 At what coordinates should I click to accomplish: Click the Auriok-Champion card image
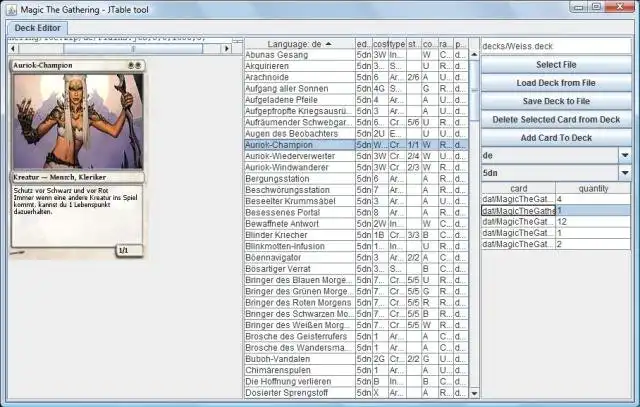click(78, 159)
